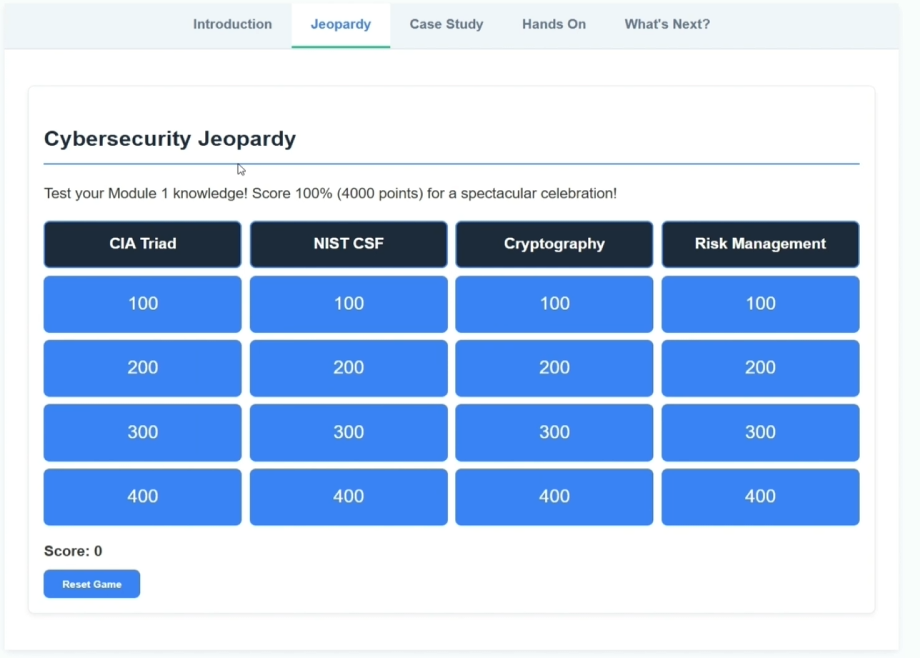Open the NIST CSF 100 point question
This screenshot has width=920, height=658.
tap(348, 304)
